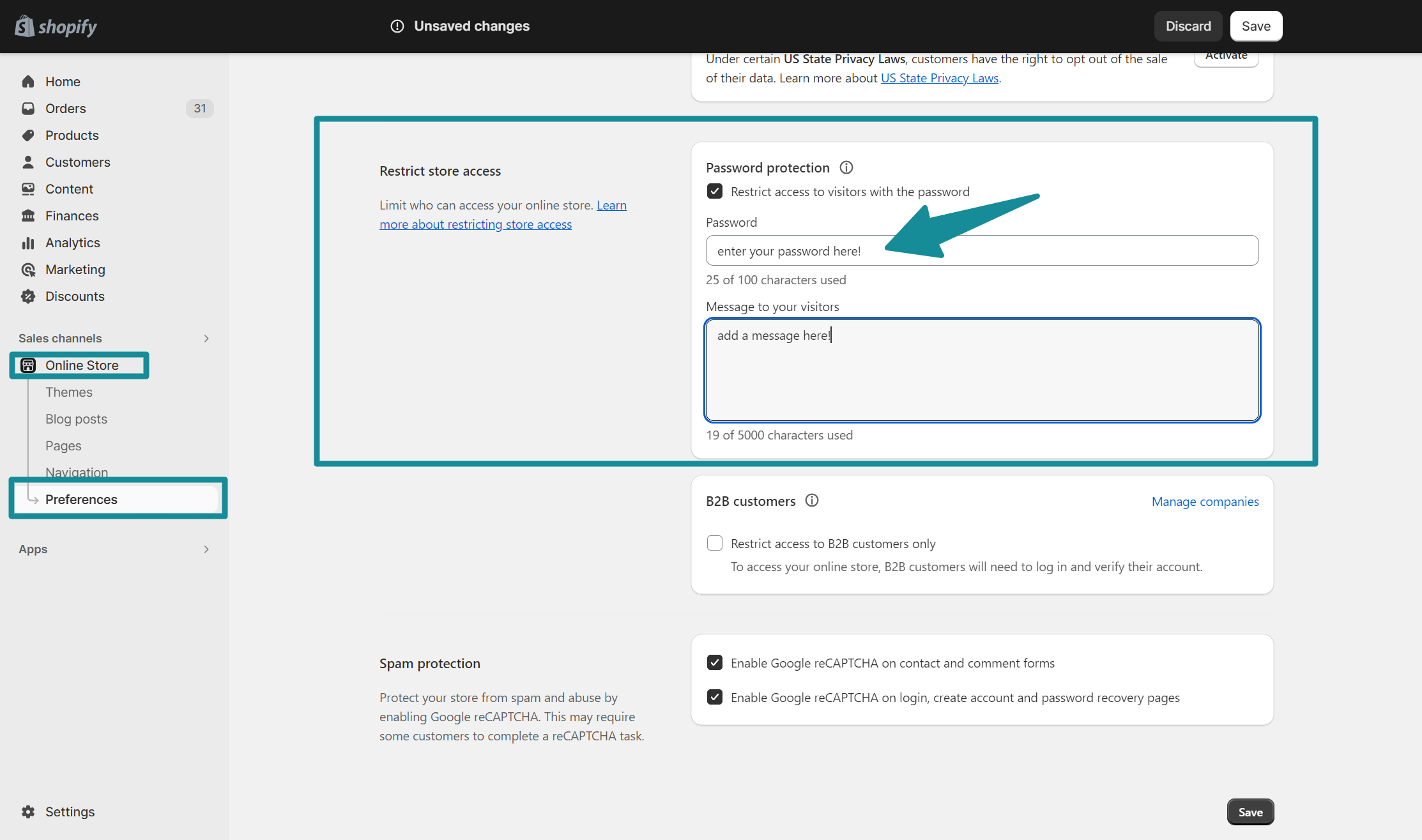Select the Home icon in the sidebar

[x=28, y=81]
